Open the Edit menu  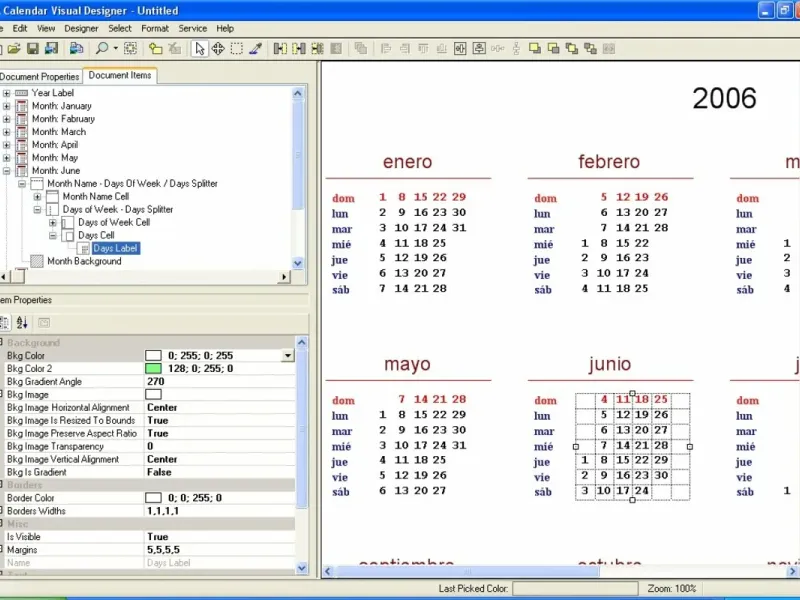pyautogui.click(x=20, y=29)
